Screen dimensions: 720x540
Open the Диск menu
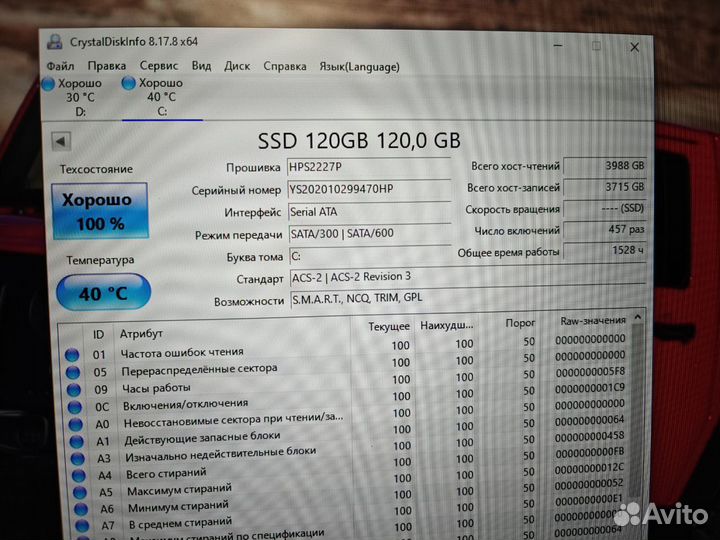[237, 66]
